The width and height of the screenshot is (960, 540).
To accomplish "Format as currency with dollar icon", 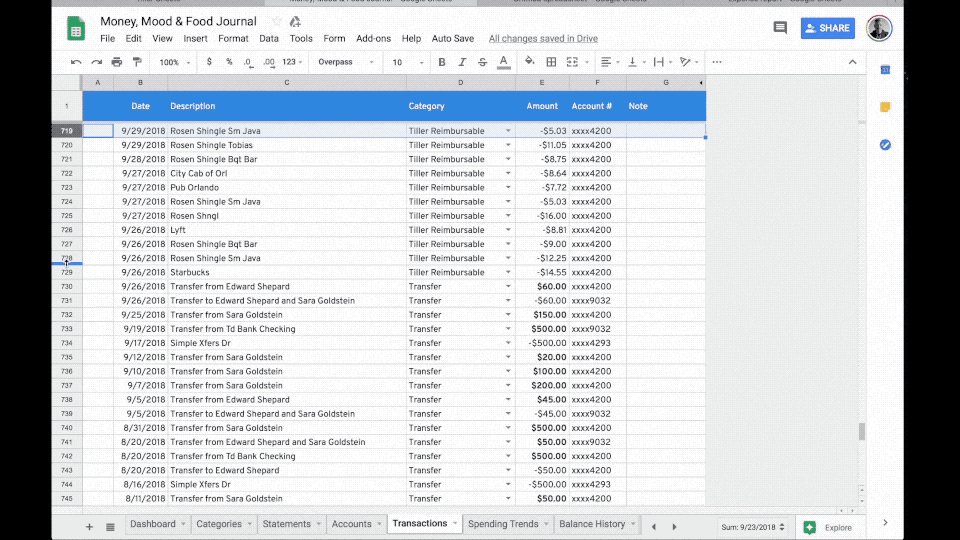I will [209, 62].
